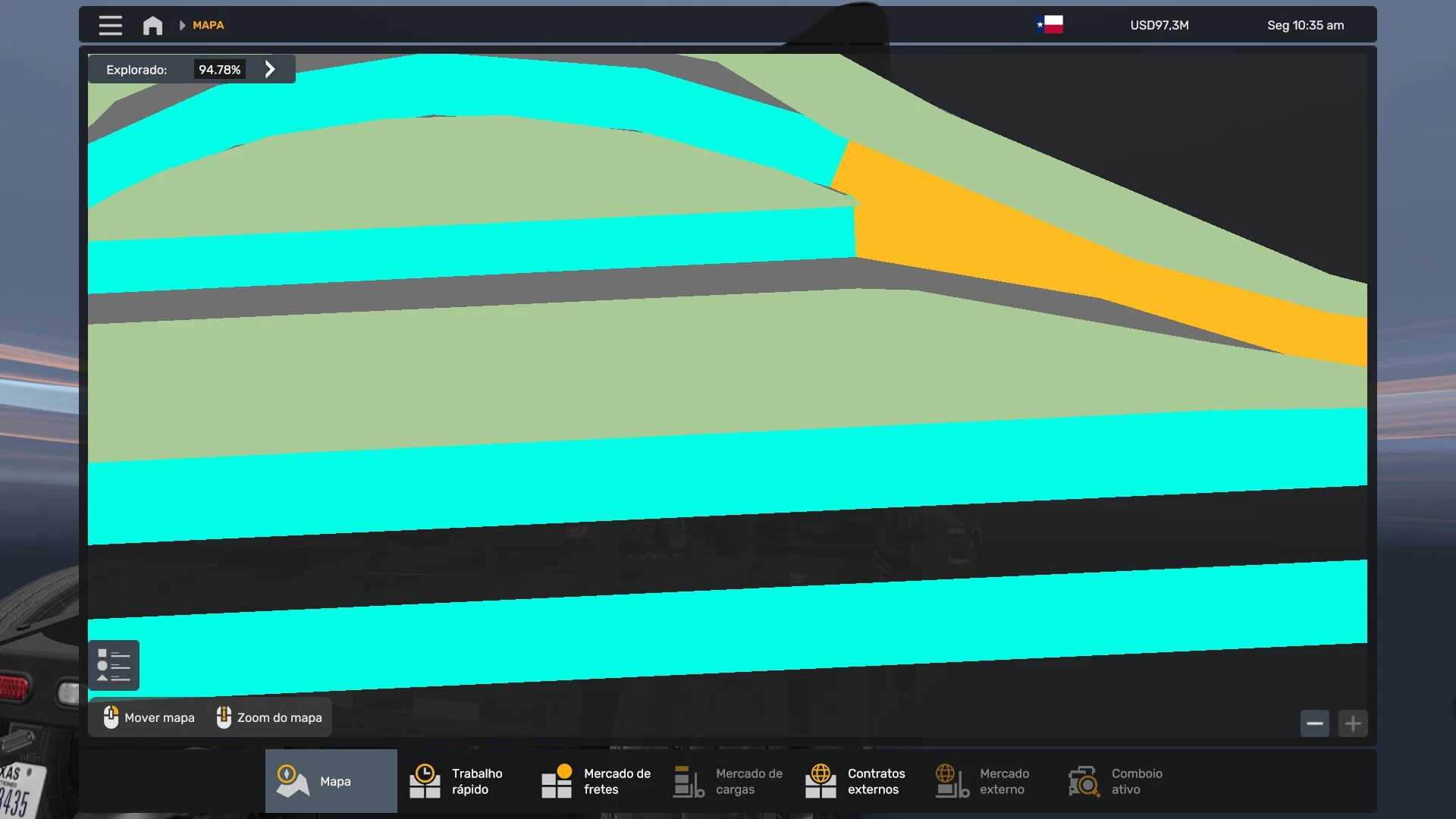Screen dimensions: 1456x819
Task: Click the Seg 10:35 am clock
Action: click(x=1305, y=25)
